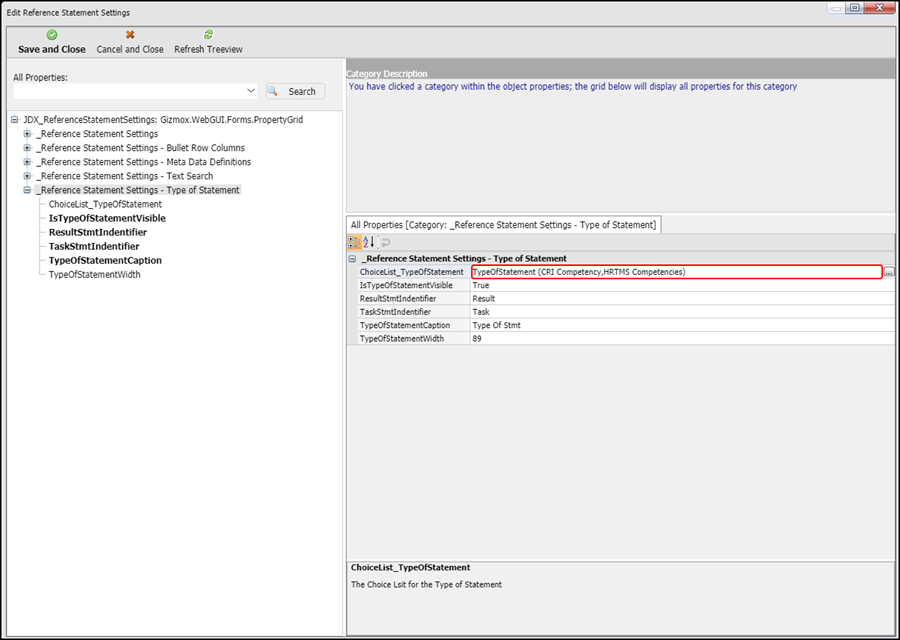Screen dimensions: 900x640
Task: Collapse the root JDX_ReferenceStatementSettings node
Action: click(x=14, y=120)
